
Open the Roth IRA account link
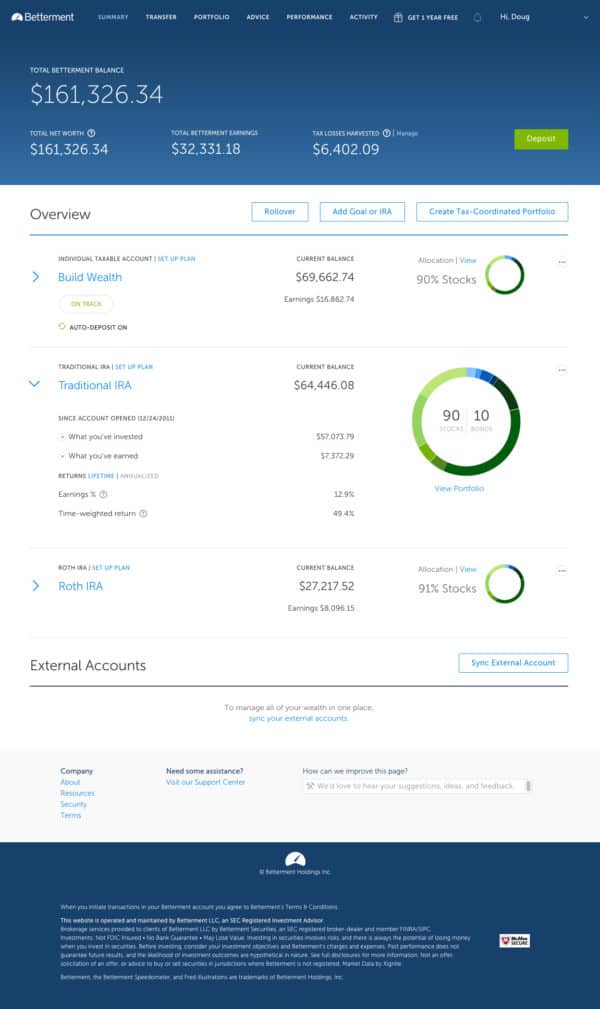[80, 586]
